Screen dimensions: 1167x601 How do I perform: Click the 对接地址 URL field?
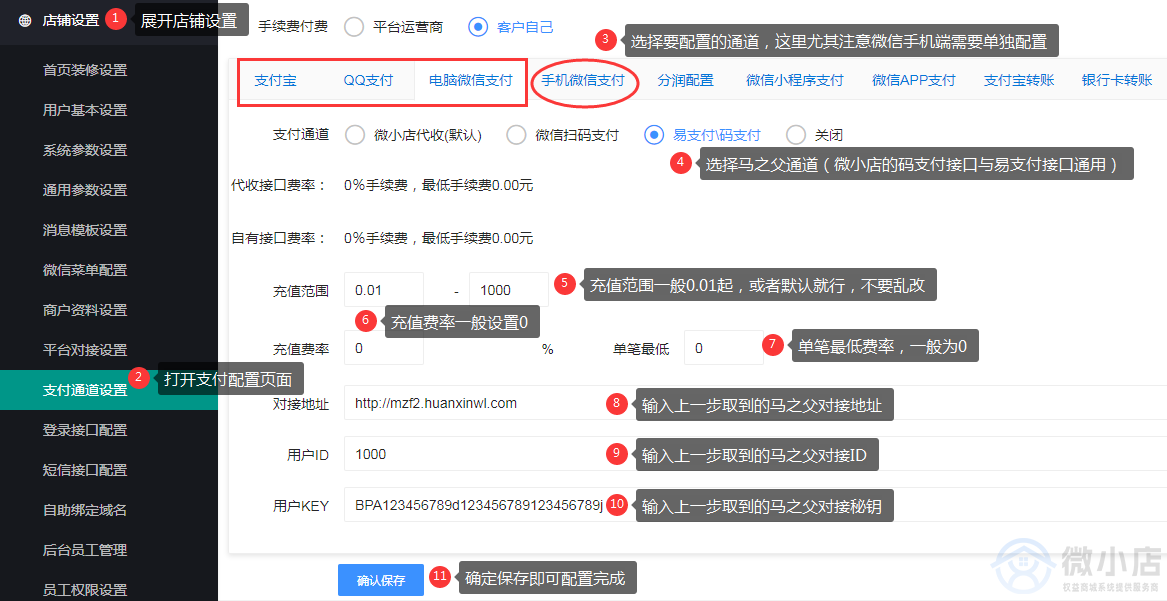(x=755, y=403)
